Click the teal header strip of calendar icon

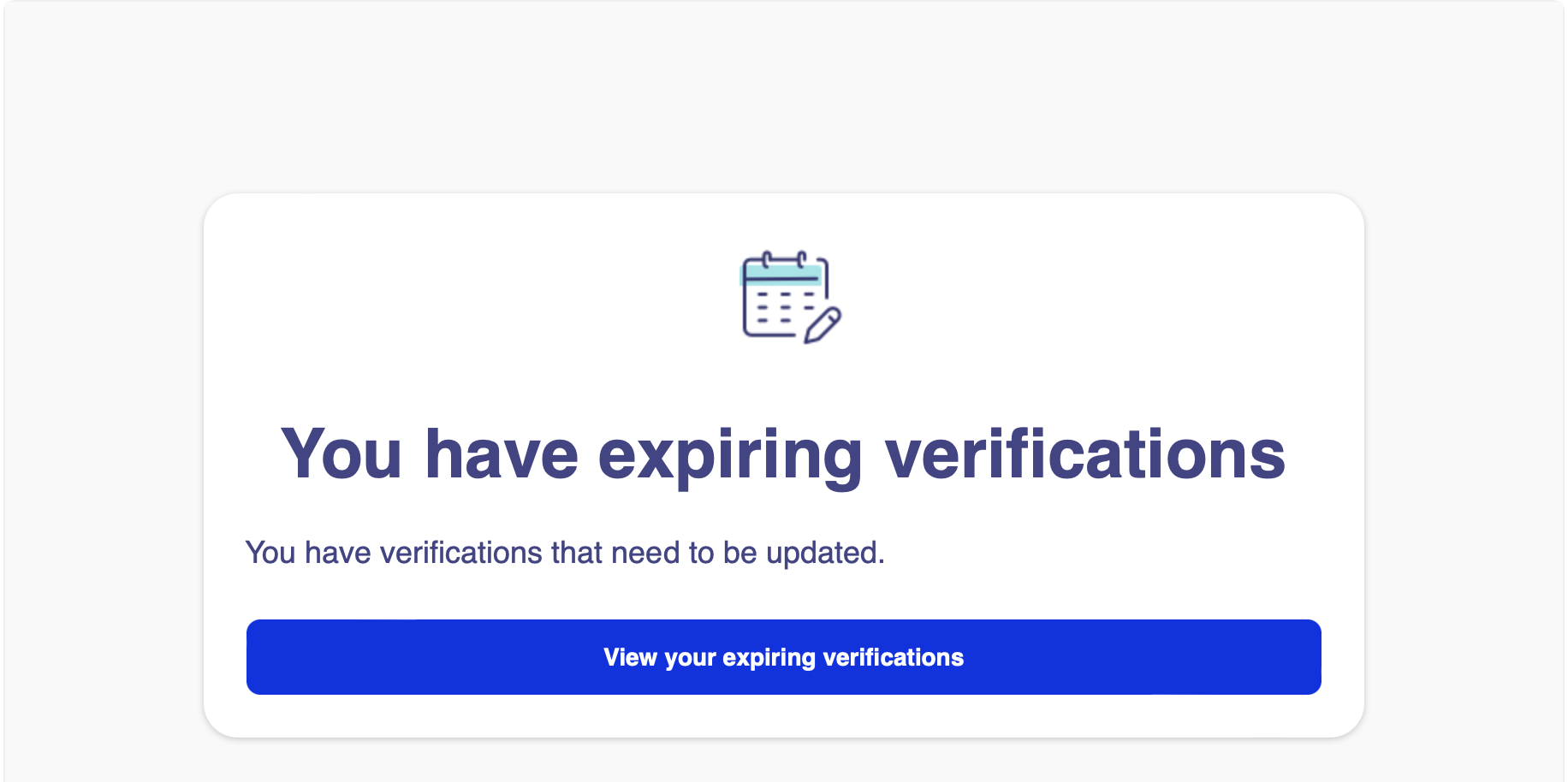pyautogui.click(x=781, y=274)
